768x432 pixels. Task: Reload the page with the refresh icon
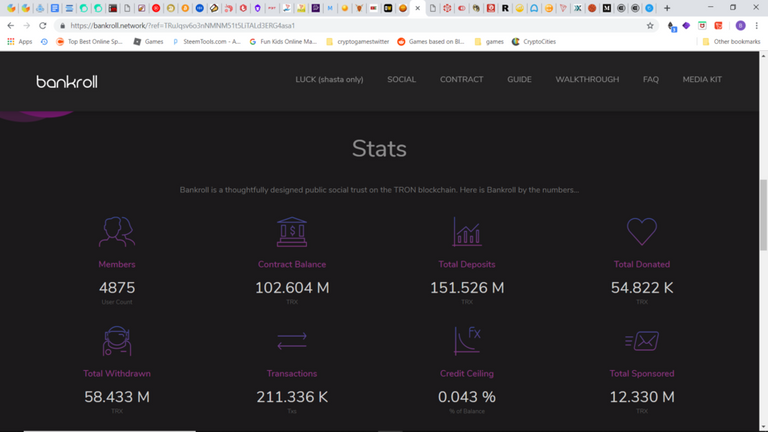(43, 25)
